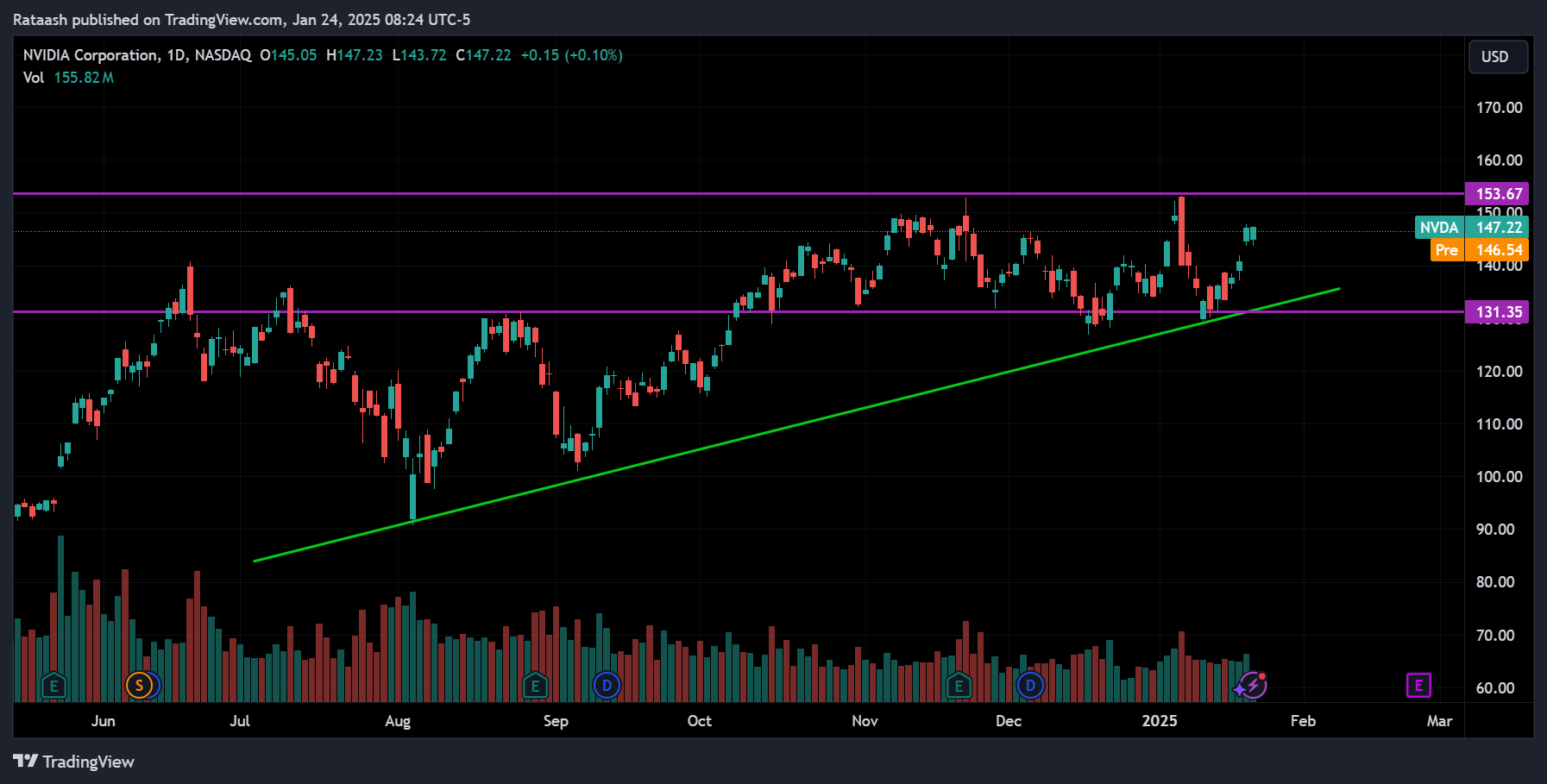This screenshot has width=1547, height=784.
Task: Open the earnings E marker in late November
Action: [x=959, y=687]
